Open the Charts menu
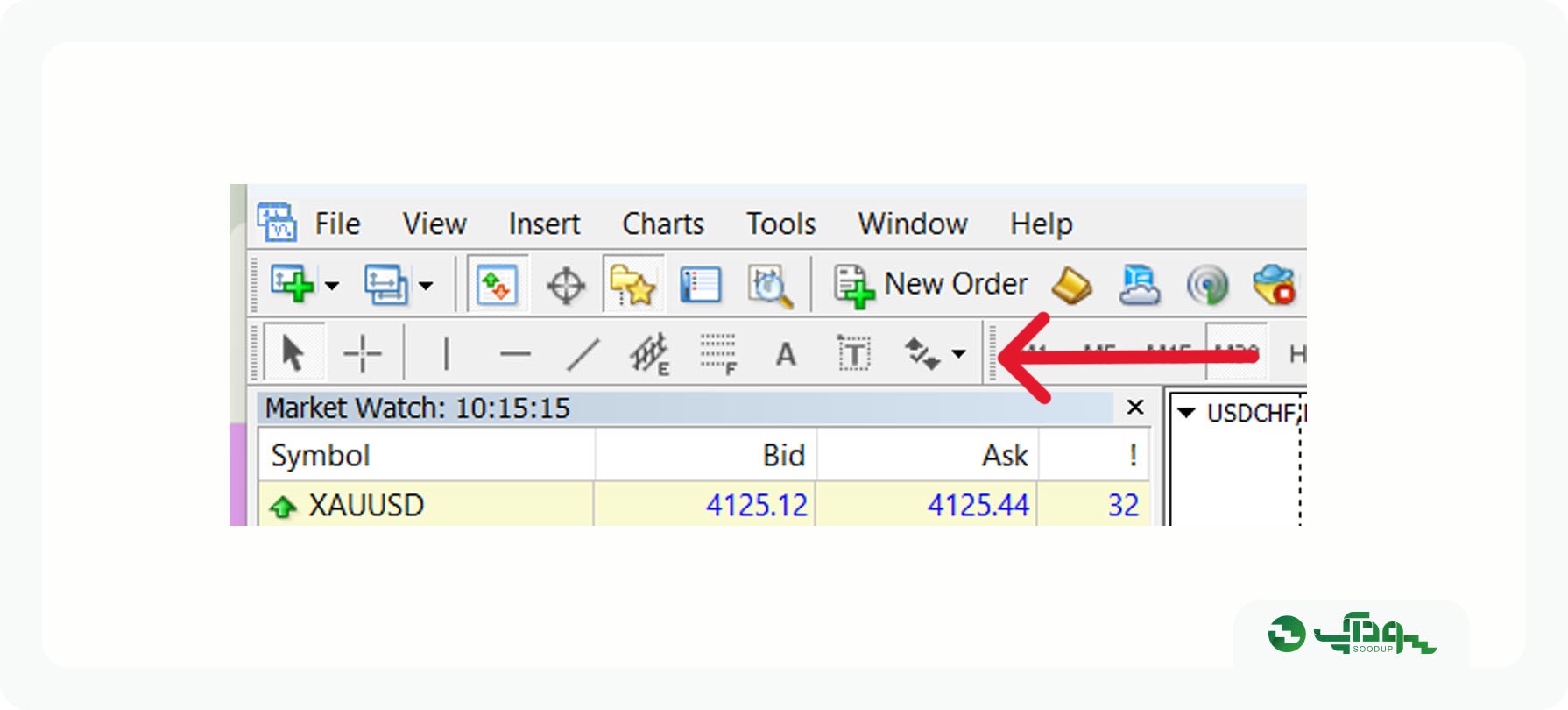 (663, 224)
